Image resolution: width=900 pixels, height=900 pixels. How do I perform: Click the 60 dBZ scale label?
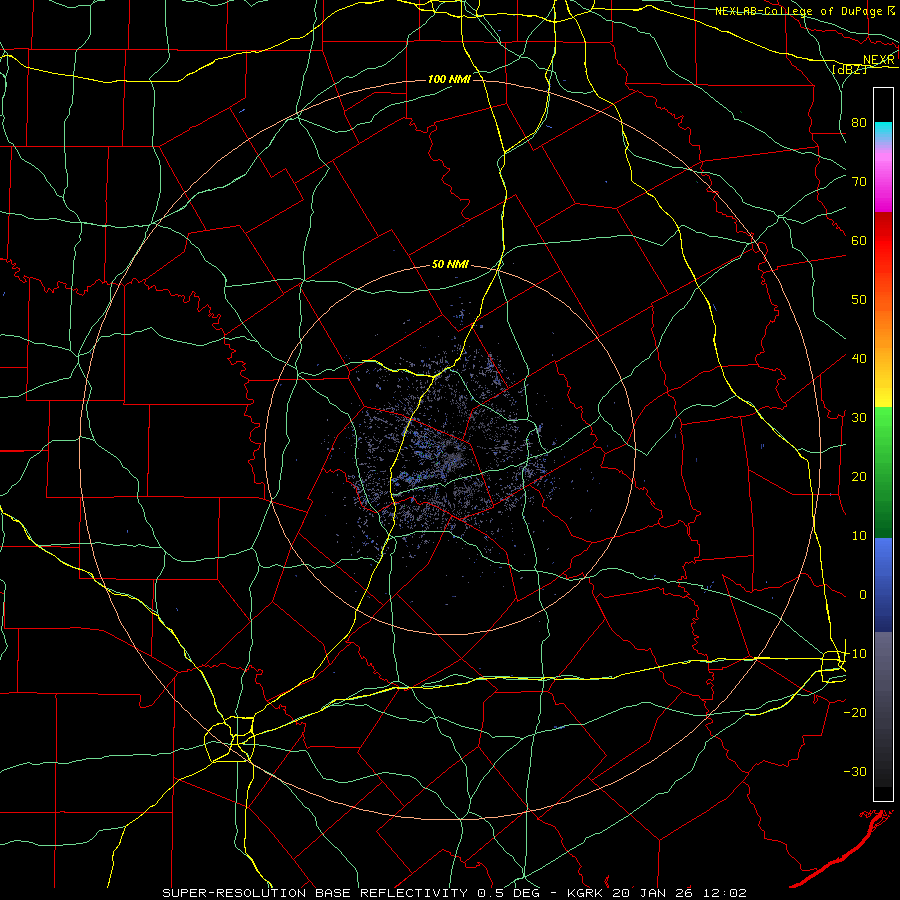point(859,240)
